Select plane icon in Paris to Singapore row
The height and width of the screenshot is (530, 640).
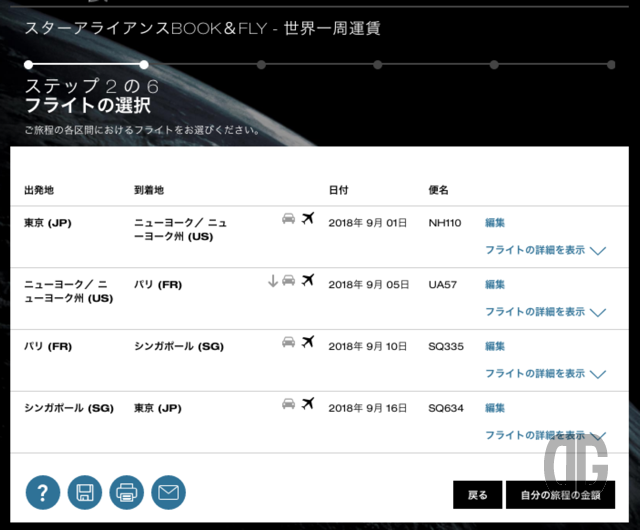(308, 342)
